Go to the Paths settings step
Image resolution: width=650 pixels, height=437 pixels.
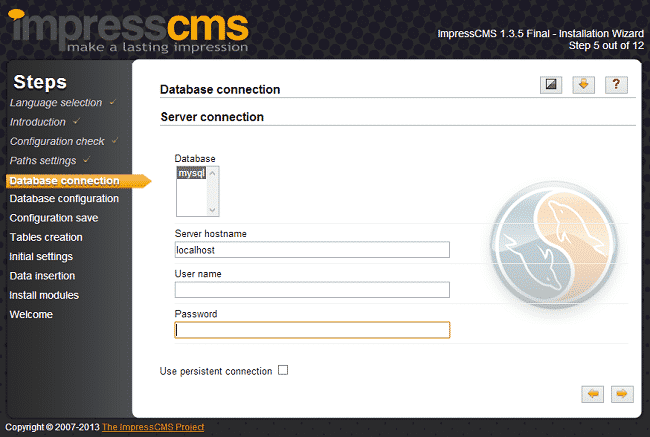(43, 161)
